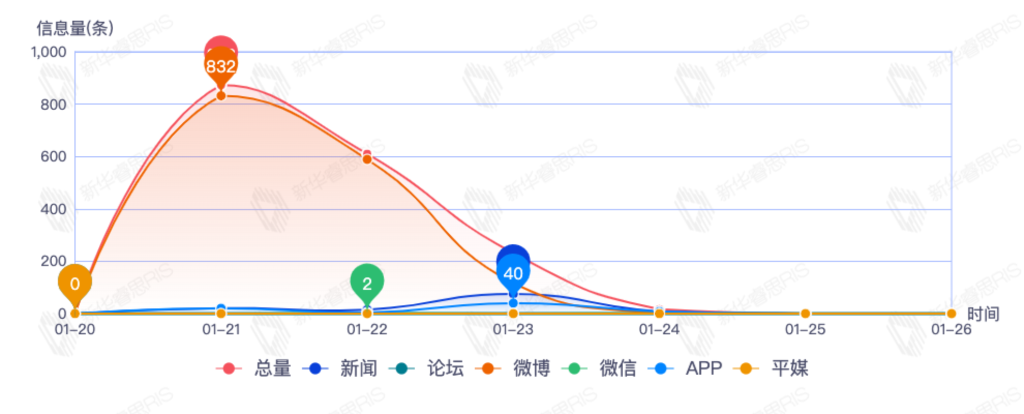Screen dimensions: 1024x414
Task: Click the data point at 01-26
Action: [x=951, y=314]
